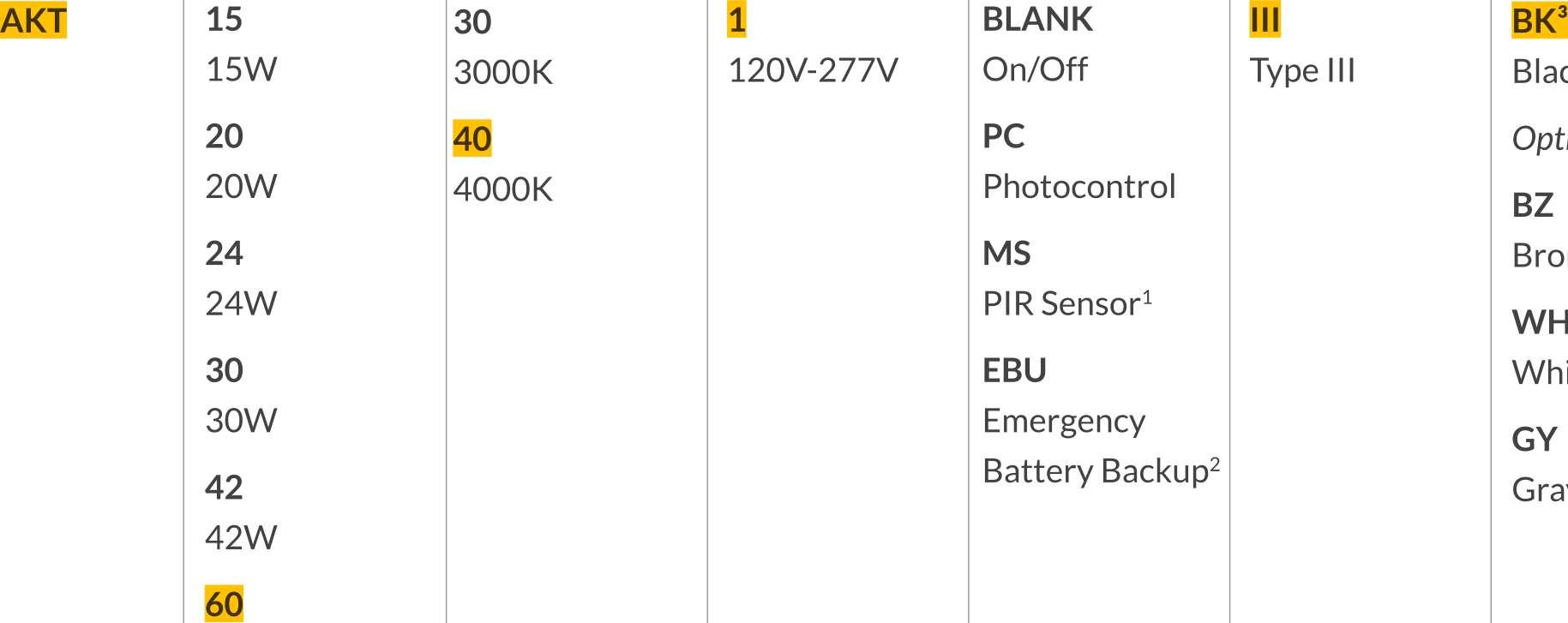Select the 15W wattage option
Viewport: 1568px width, 623px height.
click(241, 69)
